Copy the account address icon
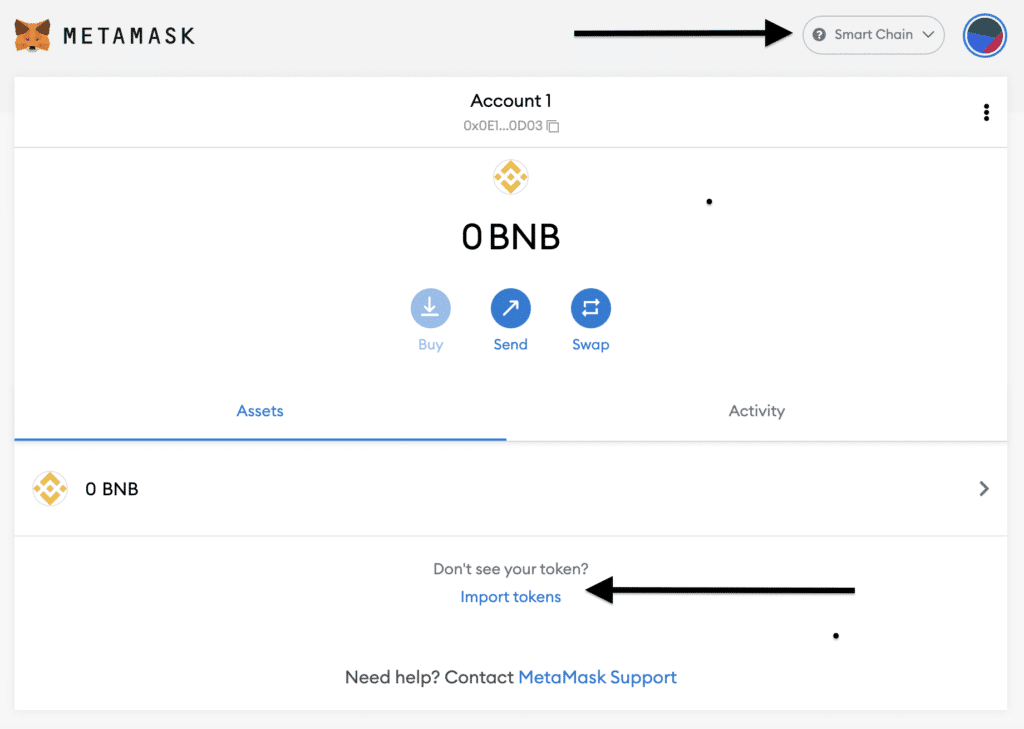Image resolution: width=1024 pixels, height=729 pixels. (553, 126)
